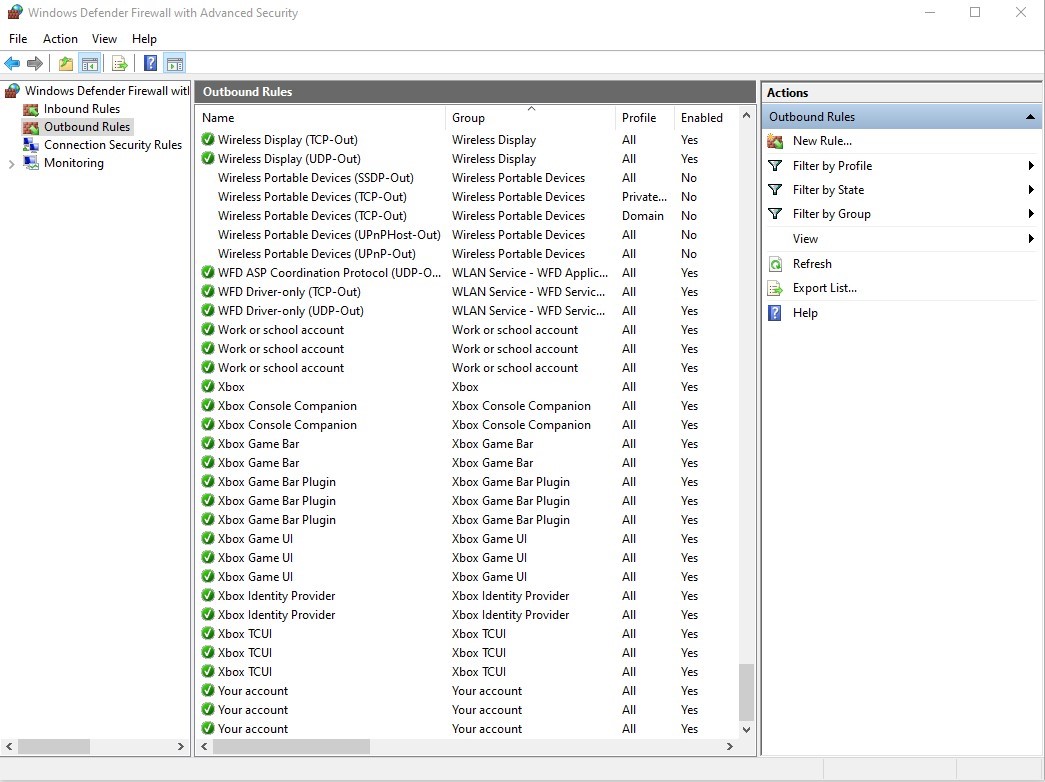Open the Help menu in the menu bar
The height and width of the screenshot is (782, 1045).
point(144,39)
